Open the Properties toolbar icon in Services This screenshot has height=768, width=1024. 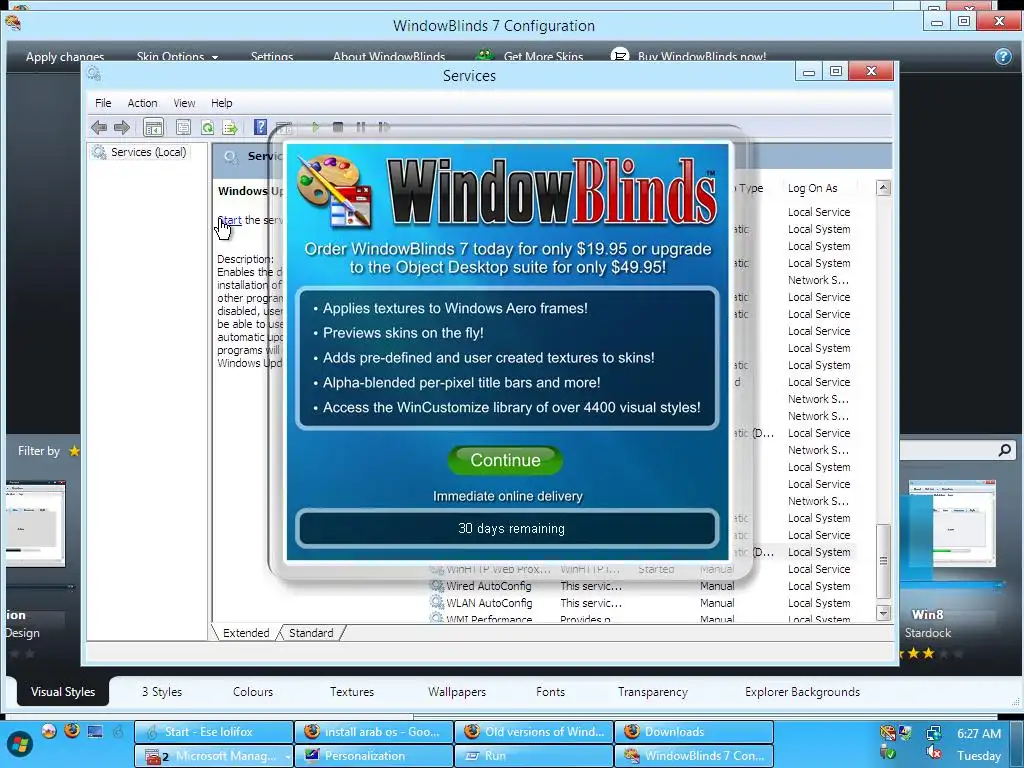pos(184,127)
